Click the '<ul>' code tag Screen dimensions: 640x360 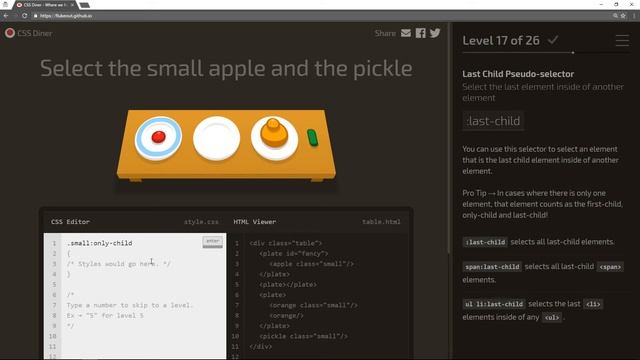pyautogui.click(x=552, y=317)
